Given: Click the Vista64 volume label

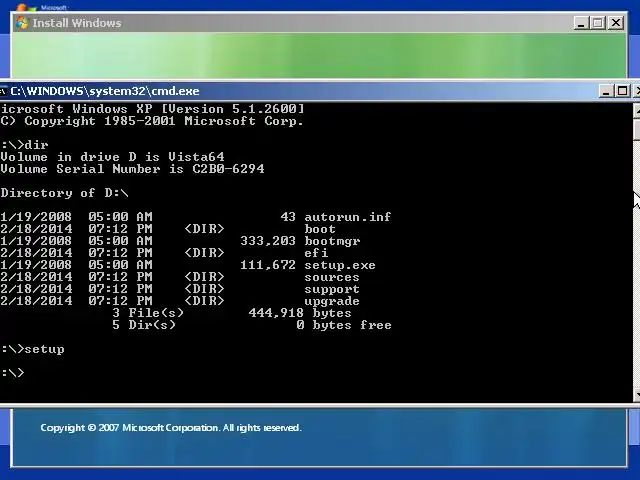Looking at the screenshot, I should point(196,157).
